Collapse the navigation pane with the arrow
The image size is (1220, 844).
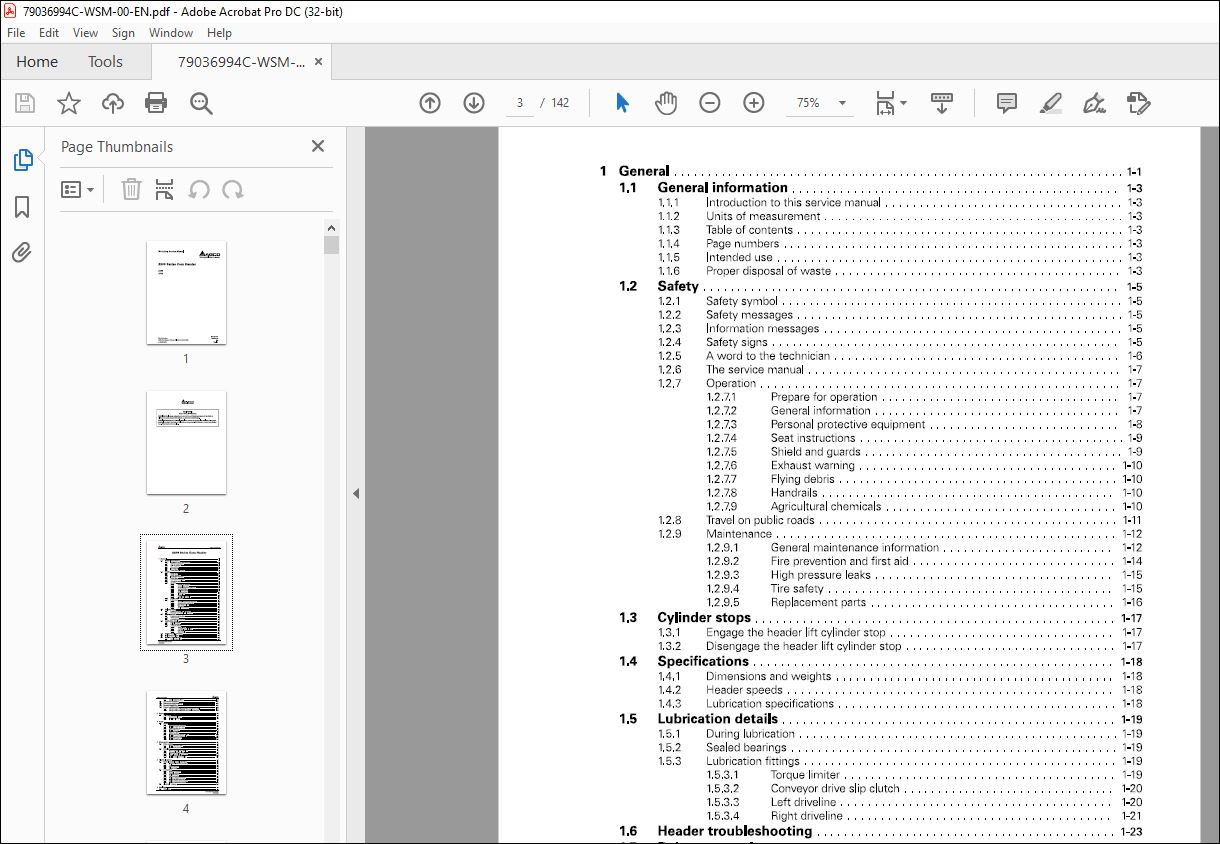coord(356,493)
